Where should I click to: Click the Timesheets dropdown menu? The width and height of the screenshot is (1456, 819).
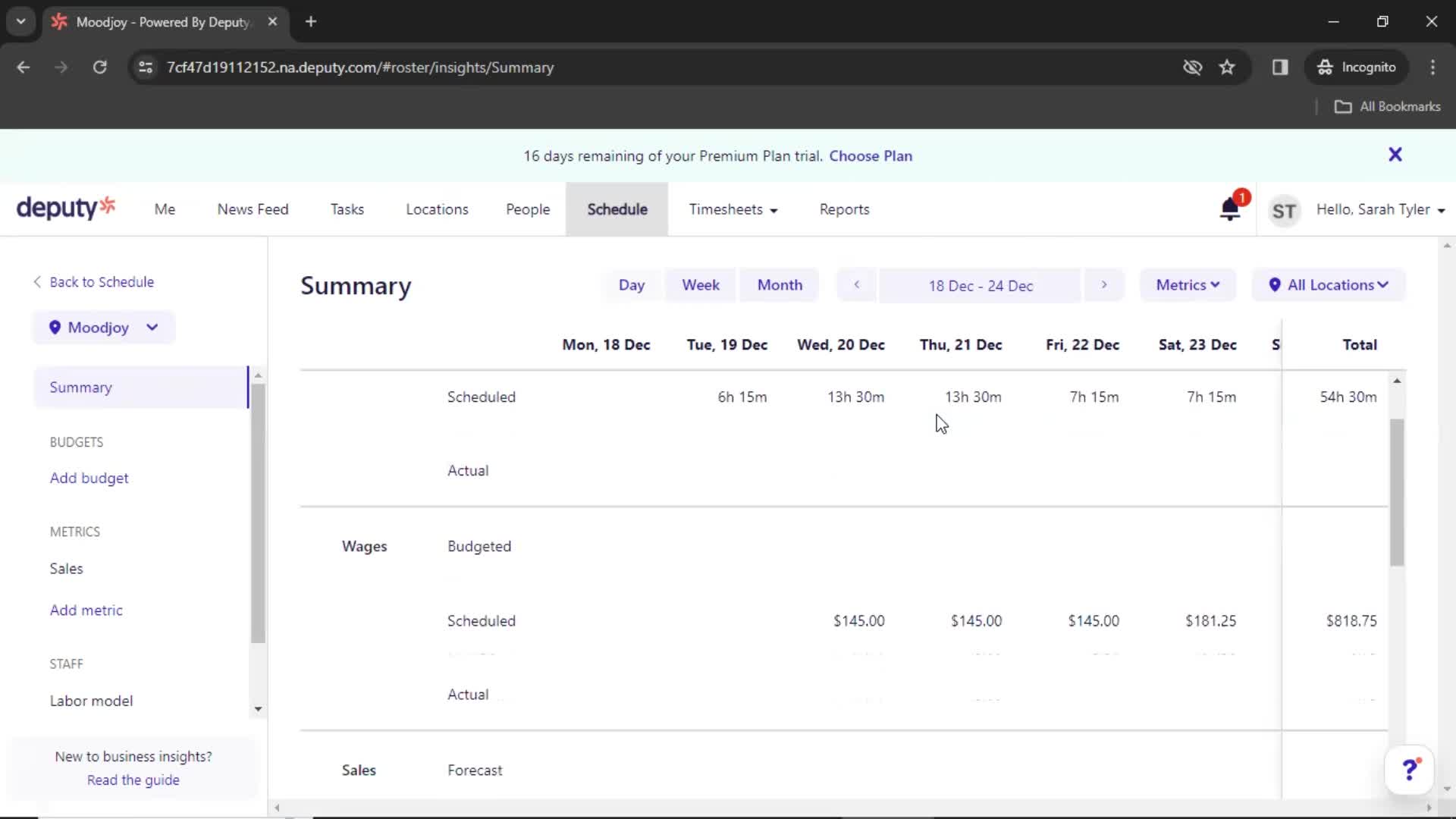coord(732,209)
